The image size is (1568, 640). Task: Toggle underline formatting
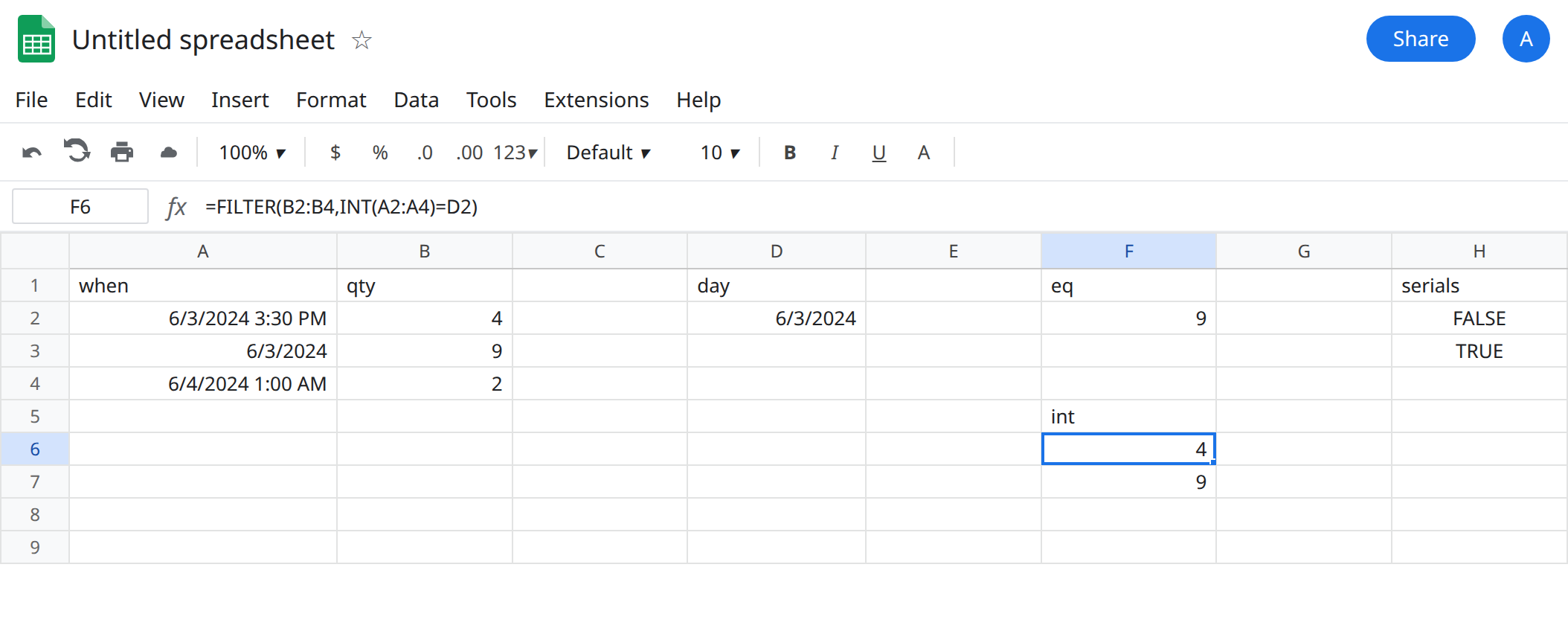click(879, 153)
